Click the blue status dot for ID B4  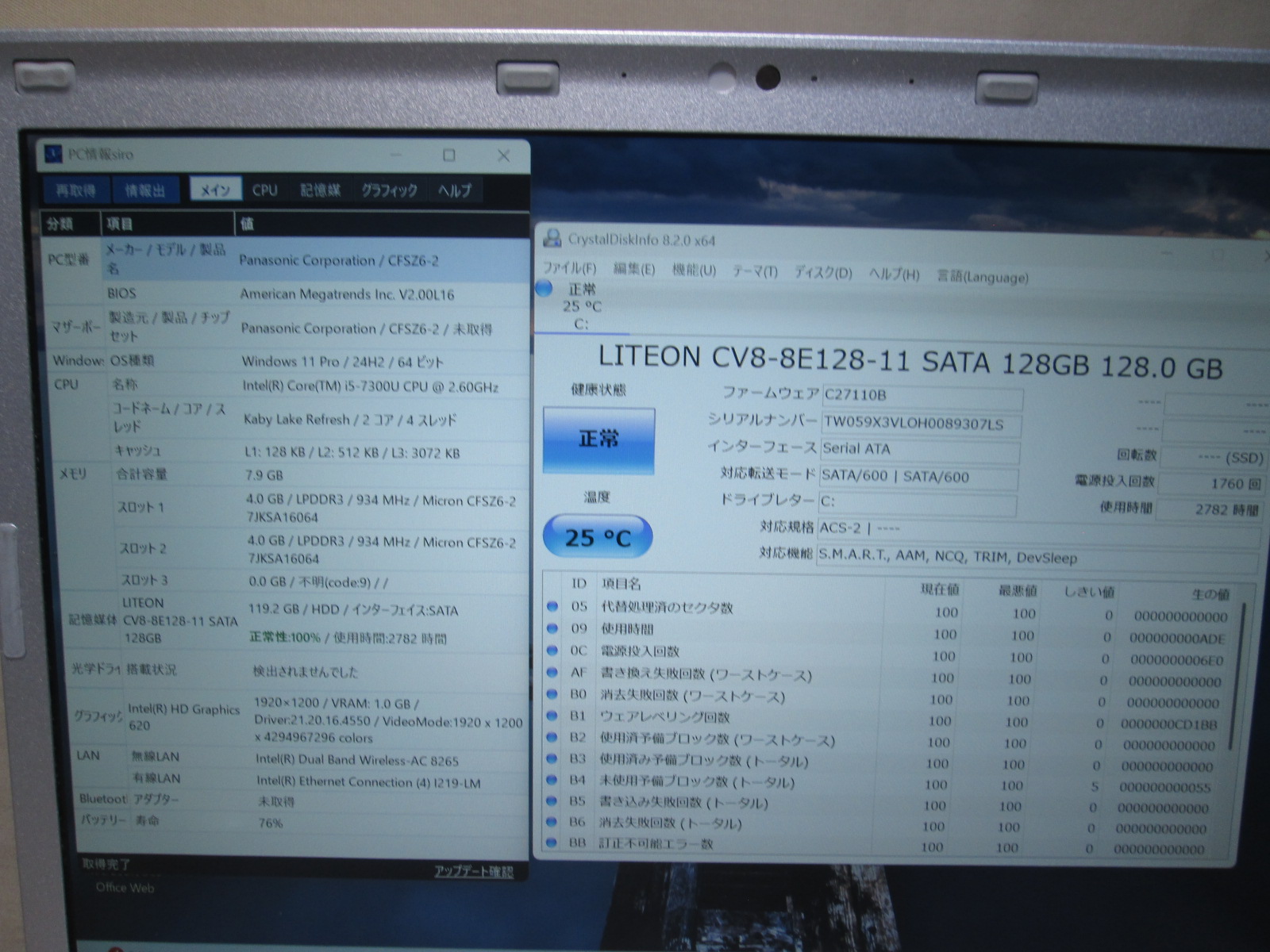point(552,781)
